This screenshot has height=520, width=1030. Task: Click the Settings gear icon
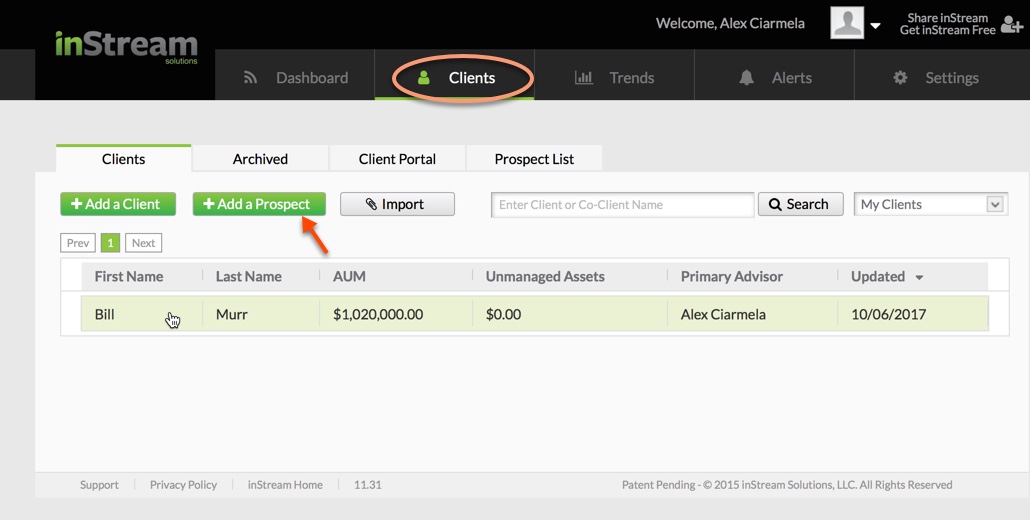tap(900, 77)
